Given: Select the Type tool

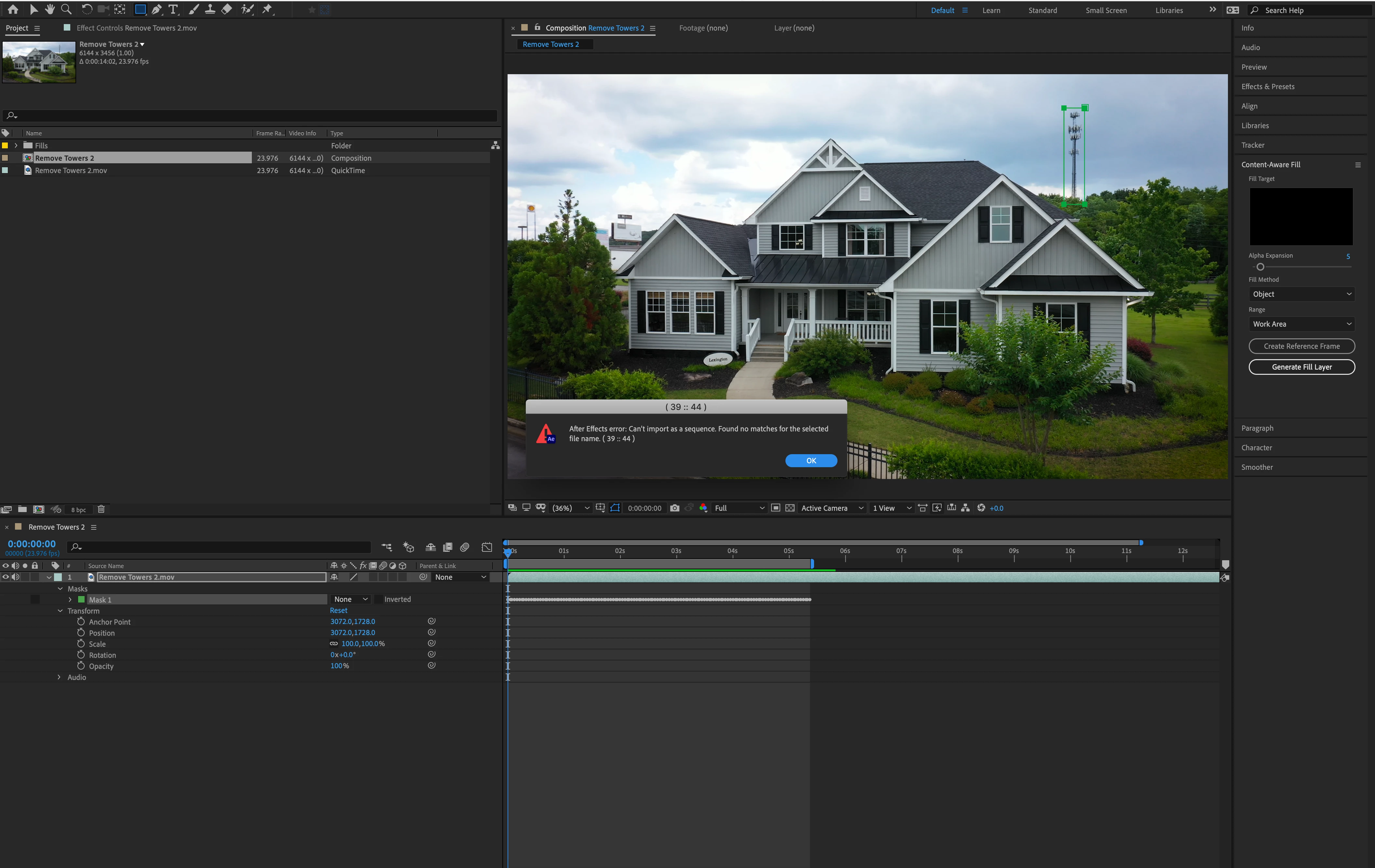Looking at the screenshot, I should (x=173, y=9).
